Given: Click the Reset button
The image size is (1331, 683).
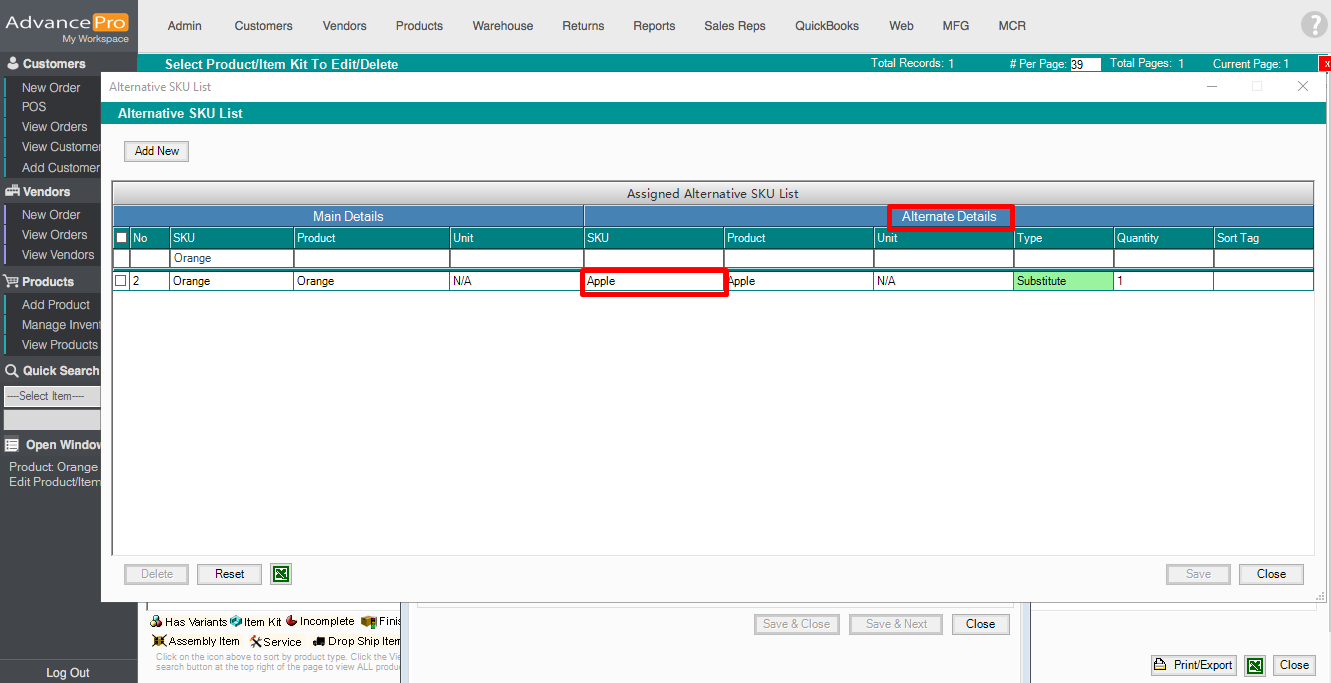Looking at the screenshot, I should (x=229, y=574).
